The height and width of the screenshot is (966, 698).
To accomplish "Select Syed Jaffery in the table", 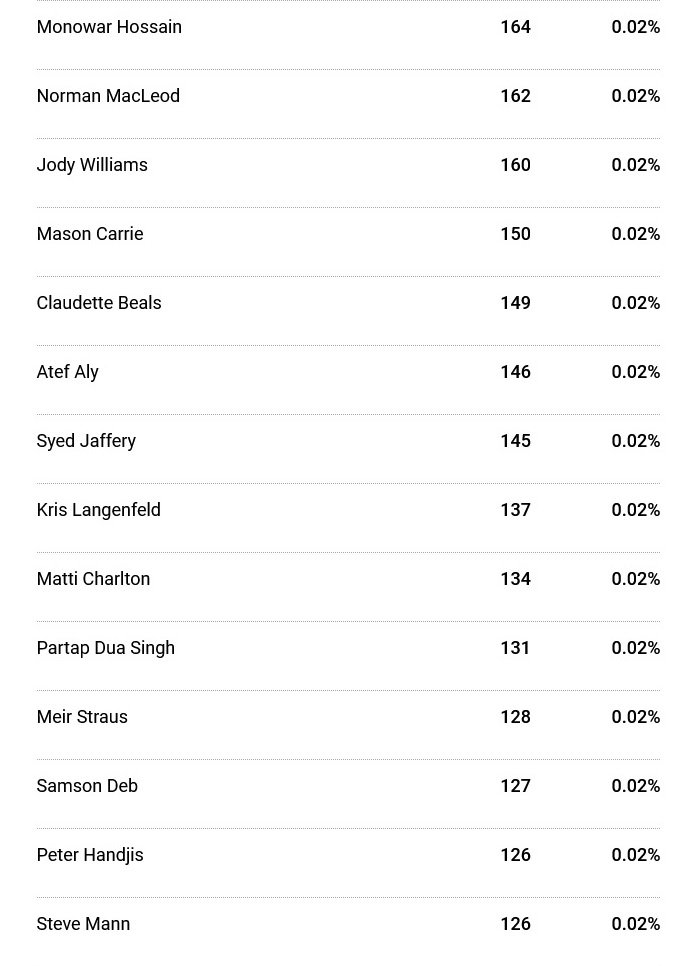I will click(x=86, y=441).
